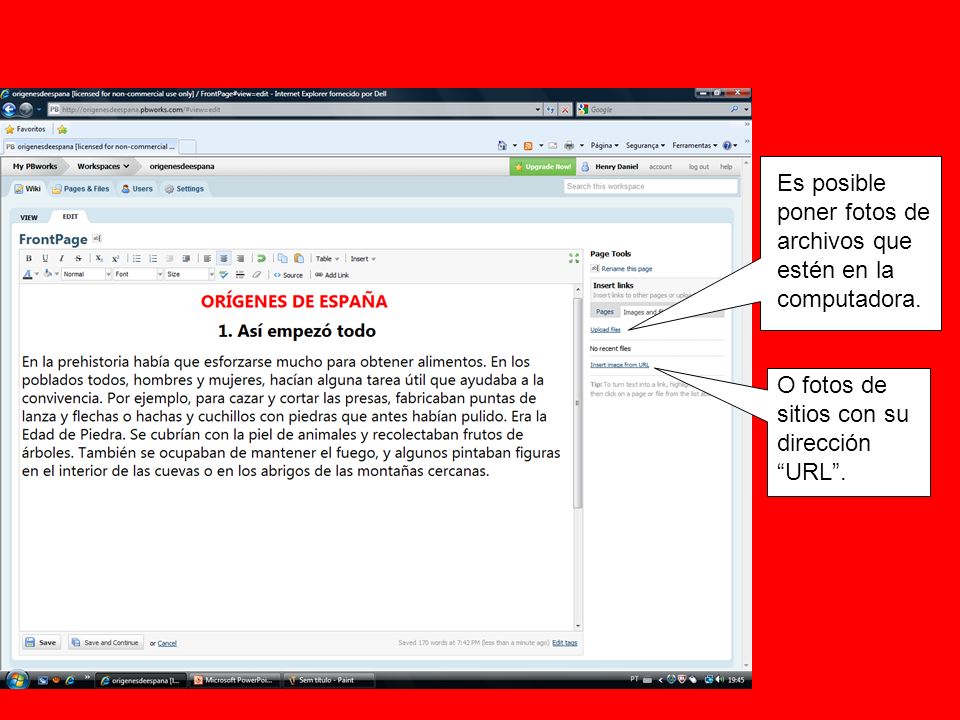960x720 pixels.
Task: Click the Upgrade Now! button
Action: click(x=544, y=167)
